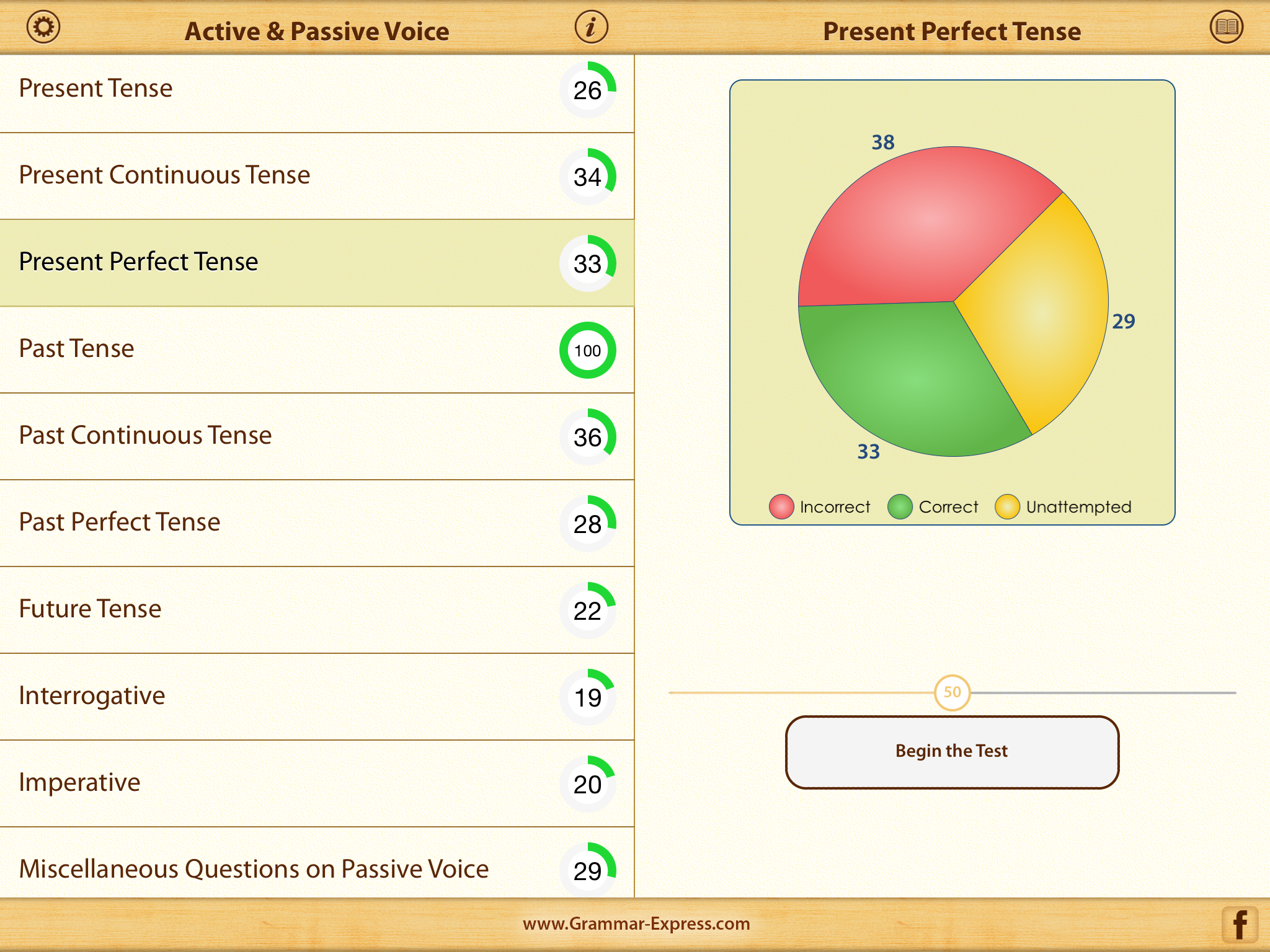Open the settings gear icon
The width and height of the screenshot is (1270, 952).
click(x=43, y=28)
